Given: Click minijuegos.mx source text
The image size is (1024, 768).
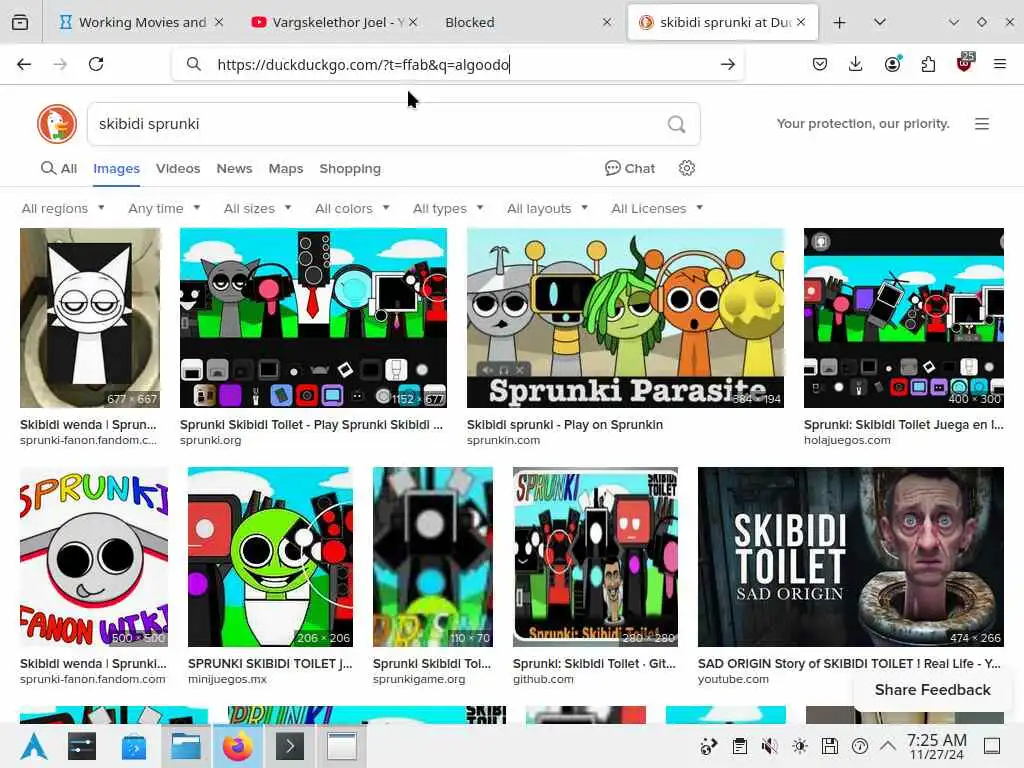Looking at the screenshot, I should (x=227, y=679).
